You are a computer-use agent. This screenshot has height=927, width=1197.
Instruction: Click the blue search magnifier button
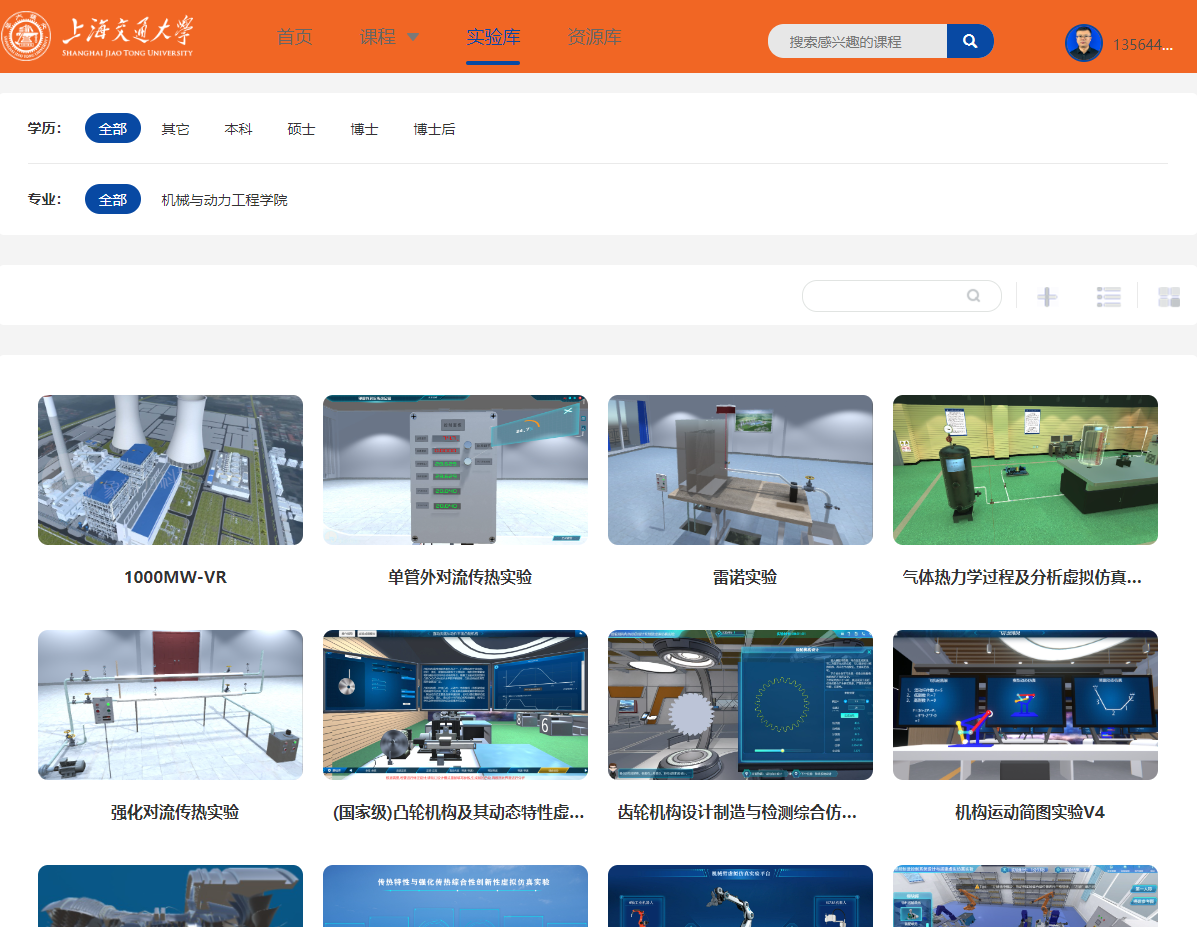tap(969, 40)
